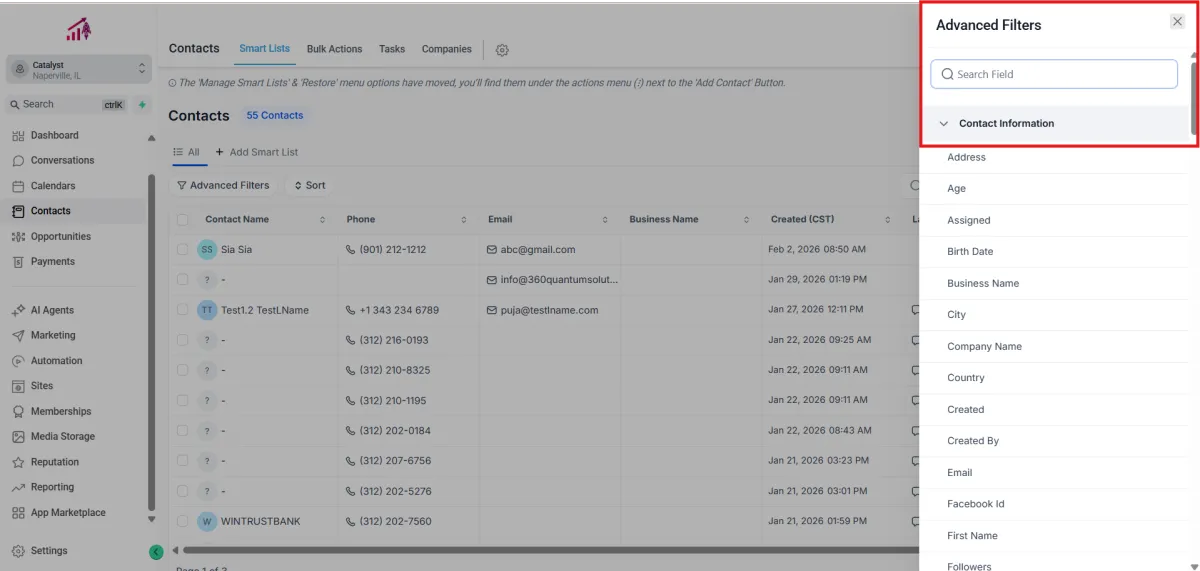Open Opportunities from sidebar
The width and height of the screenshot is (1200, 571).
60,237
